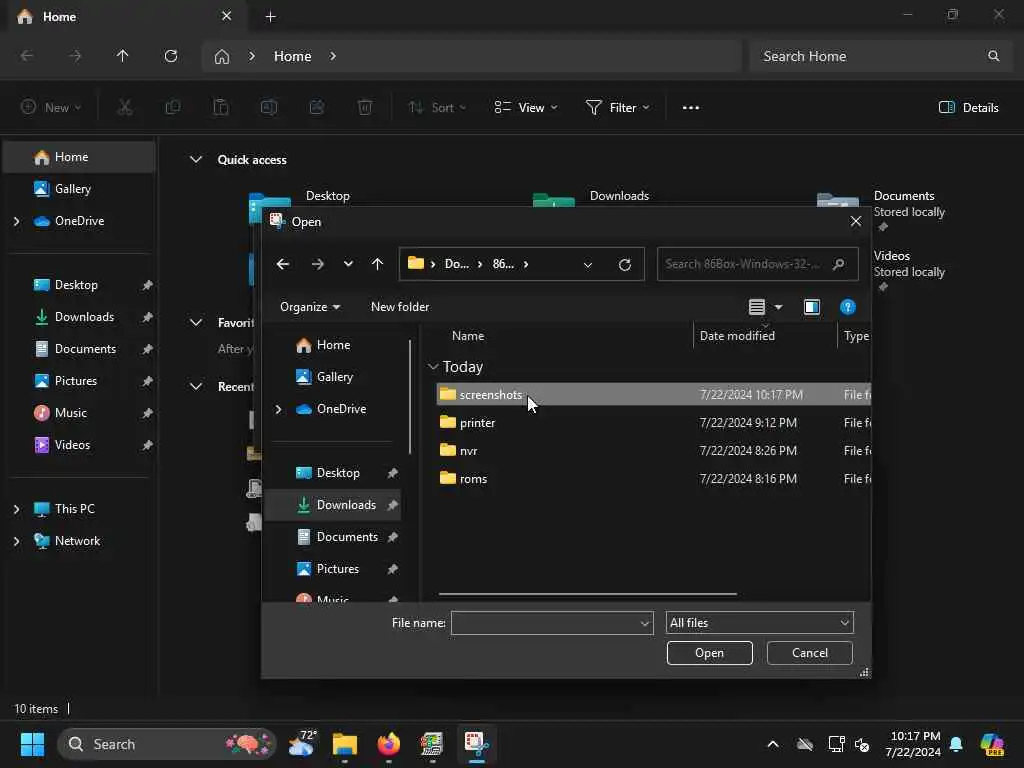
Task: Open Copilot from the taskbar corner
Action: 992,744
